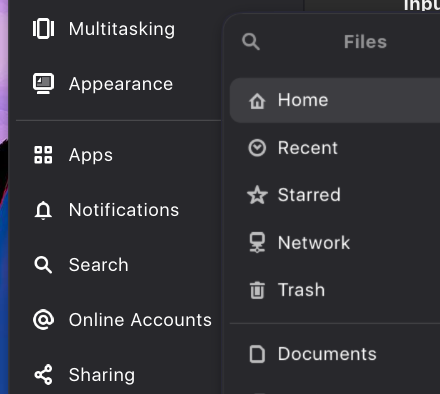This screenshot has width=440, height=394.
Task: Click the Notifications bell icon
Action: tap(43, 210)
